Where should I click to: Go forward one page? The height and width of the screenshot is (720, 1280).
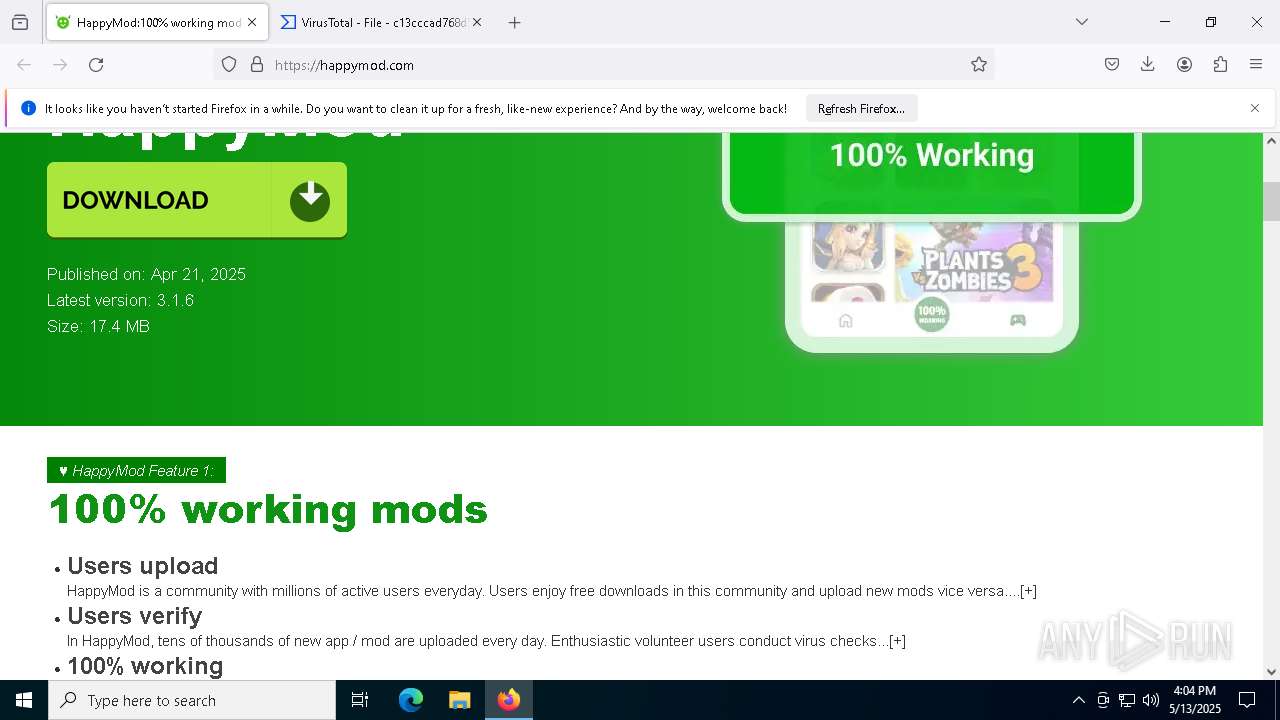pyautogui.click(x=60, y=65)
